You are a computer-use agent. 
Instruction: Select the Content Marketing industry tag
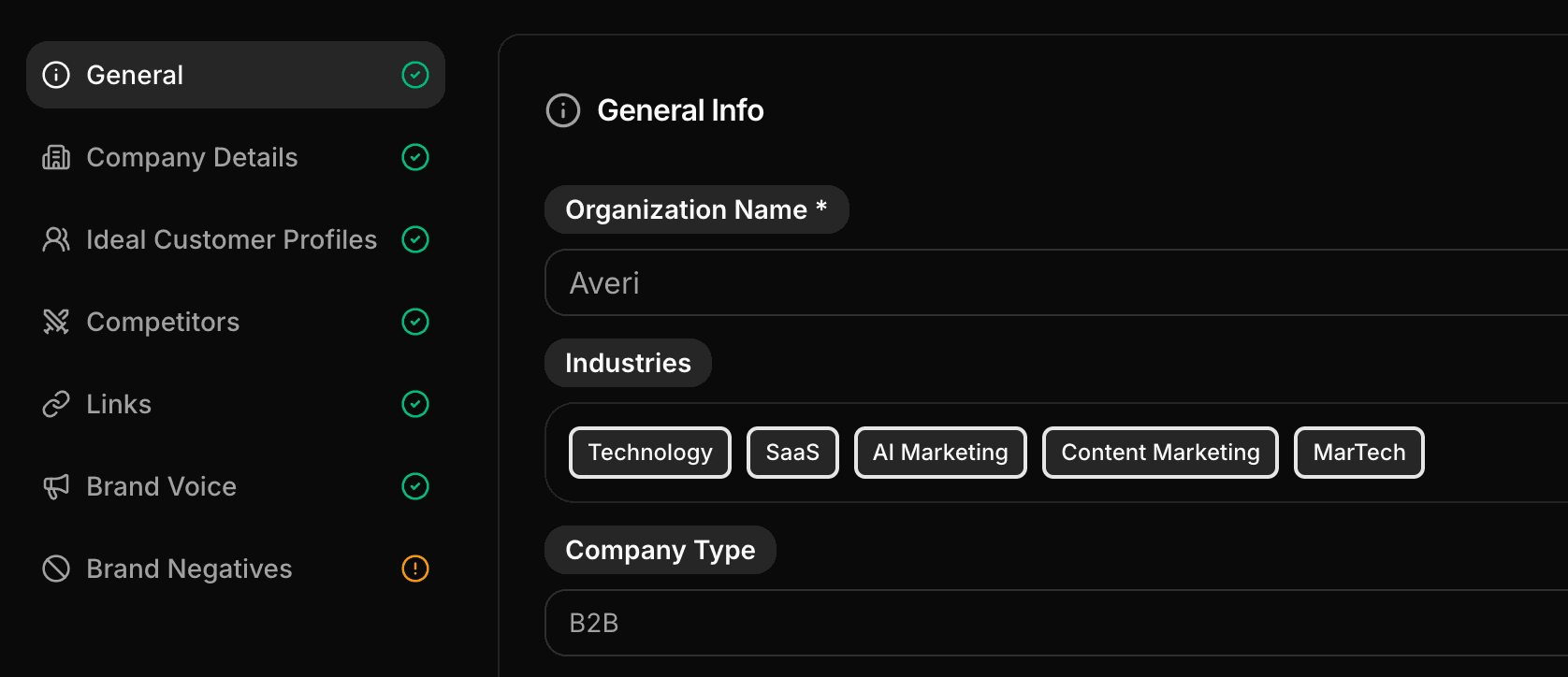[1160, 453]
